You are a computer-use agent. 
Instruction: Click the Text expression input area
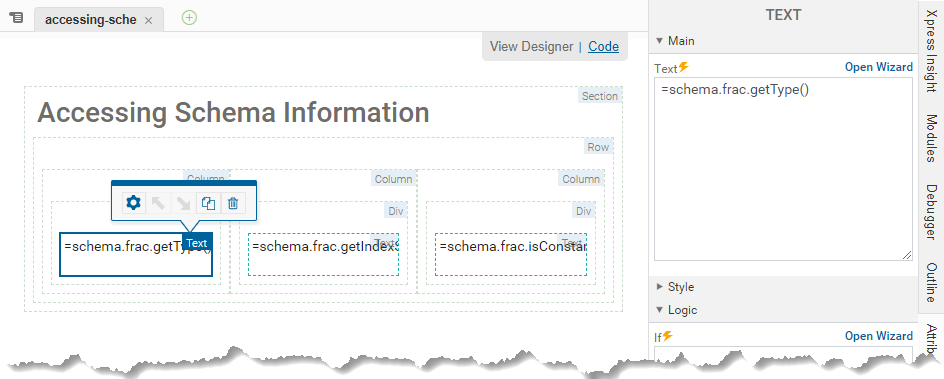click(784, 169)
